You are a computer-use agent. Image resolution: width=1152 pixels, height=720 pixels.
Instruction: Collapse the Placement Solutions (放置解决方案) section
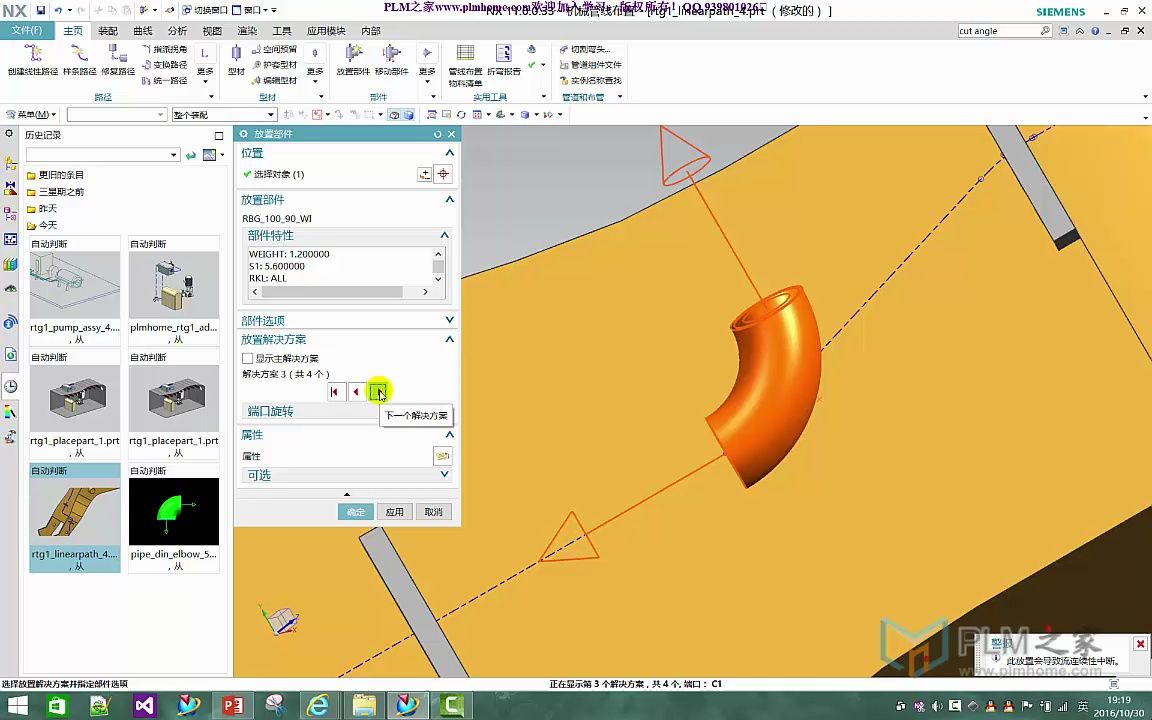pos(450,339)
